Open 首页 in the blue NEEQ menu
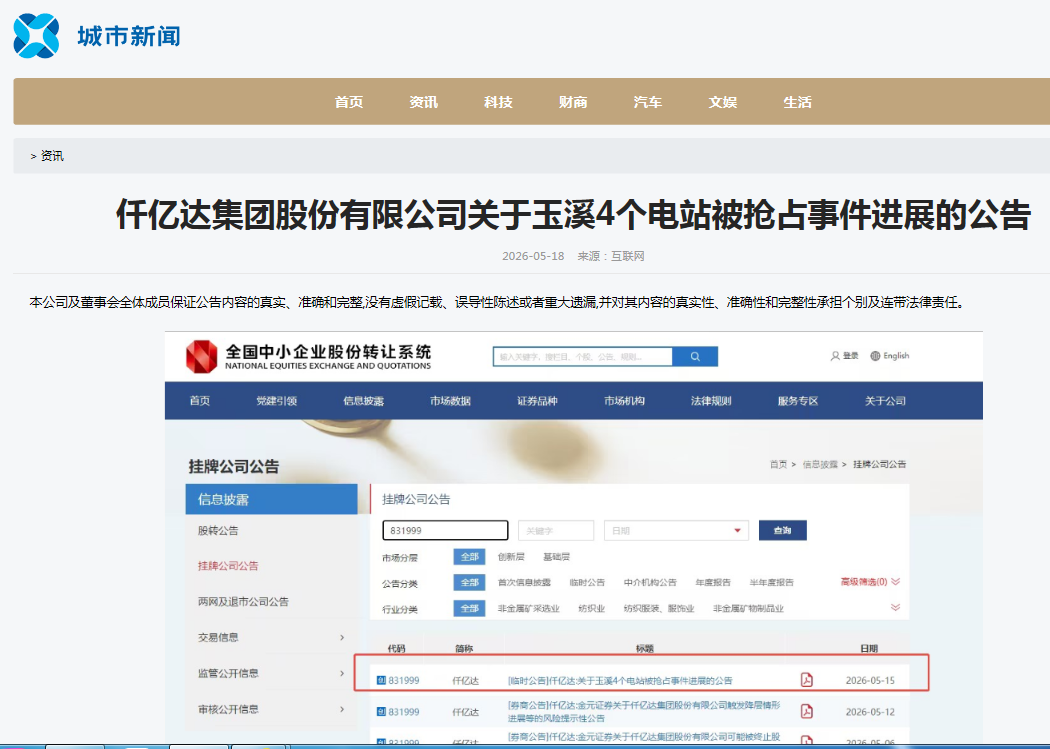Image resolution: width=1050 pixels, height=749 pixels. tap(200, 401)
